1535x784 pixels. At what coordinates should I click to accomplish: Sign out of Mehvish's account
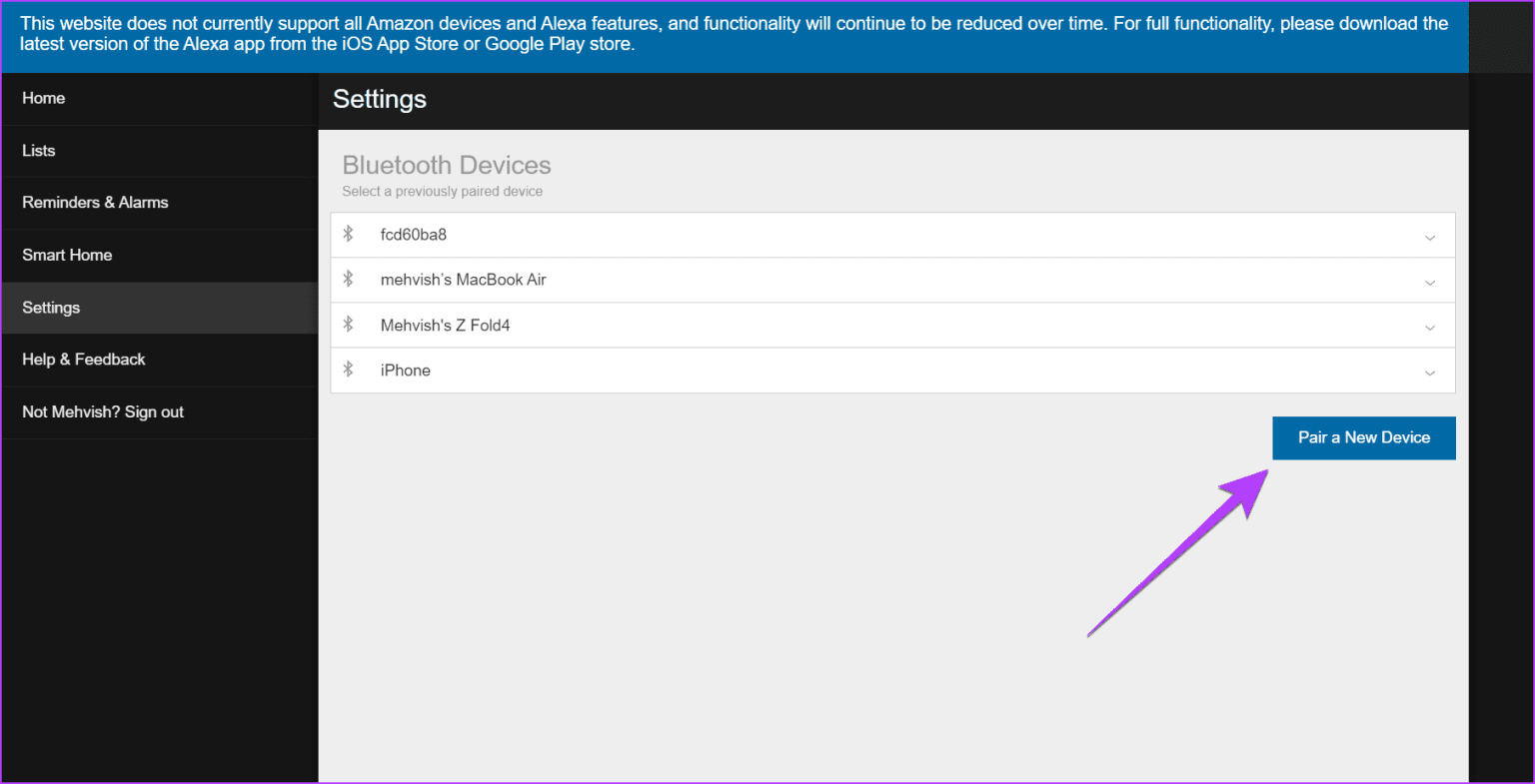[x=103, y=411]
